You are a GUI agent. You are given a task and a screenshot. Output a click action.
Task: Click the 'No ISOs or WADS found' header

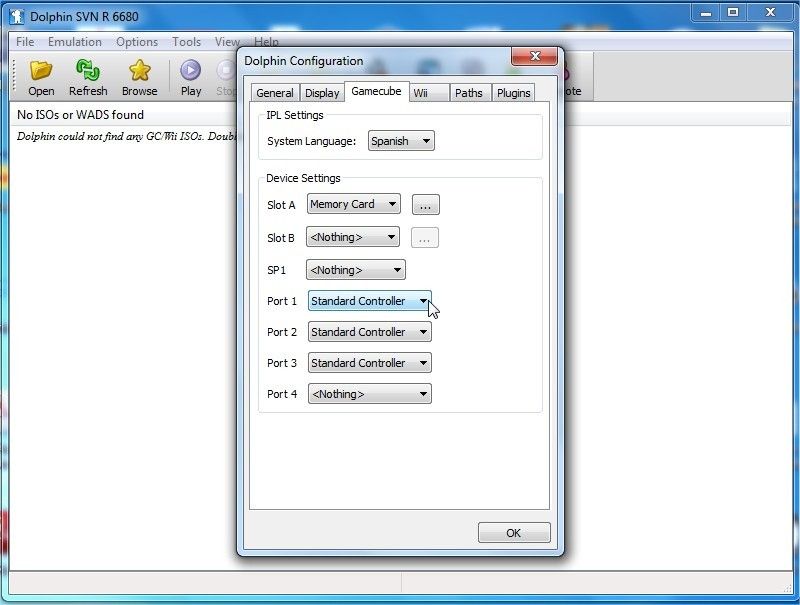click(80, 115)
